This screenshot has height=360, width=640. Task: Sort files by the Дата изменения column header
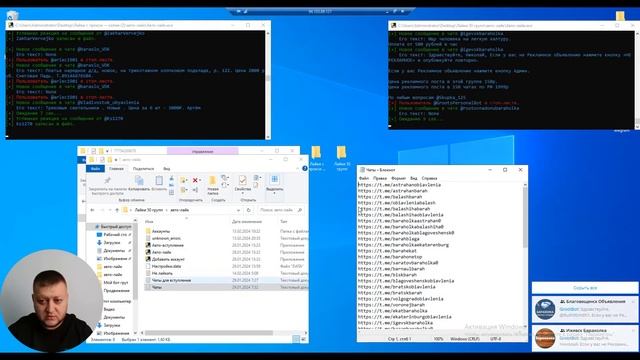point(247,221)
